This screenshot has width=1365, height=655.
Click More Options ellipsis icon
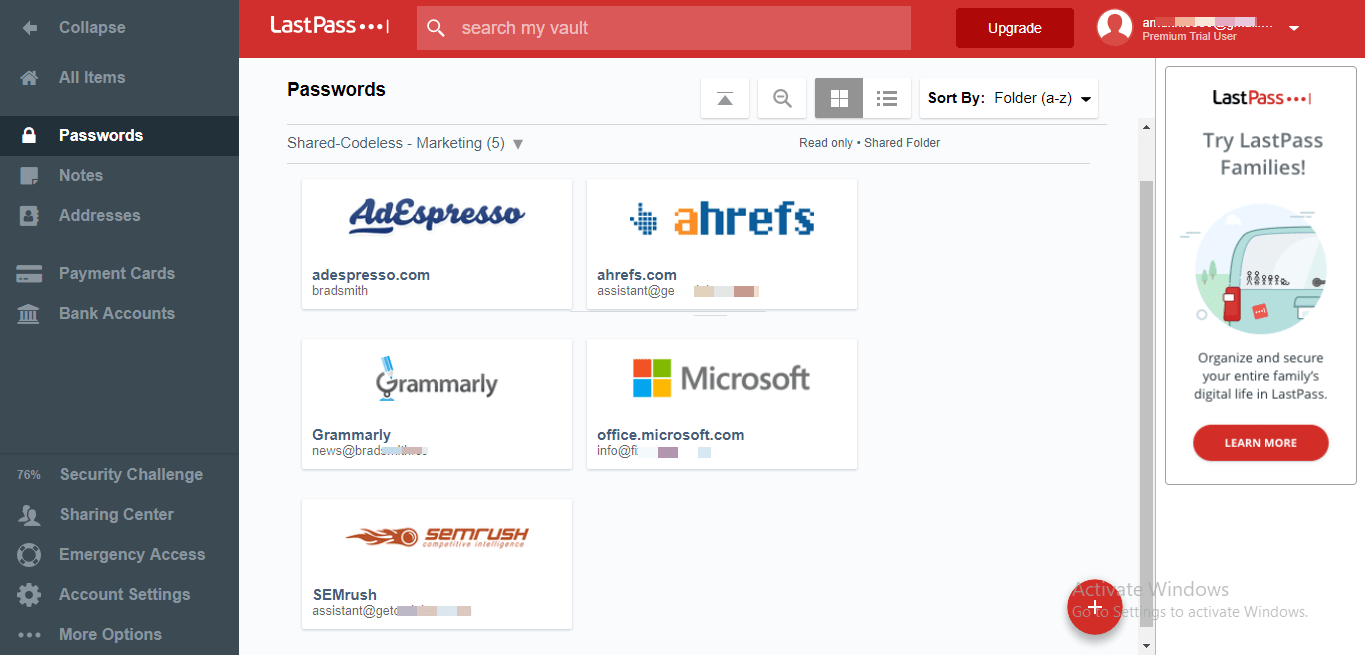tap(30, 634)
